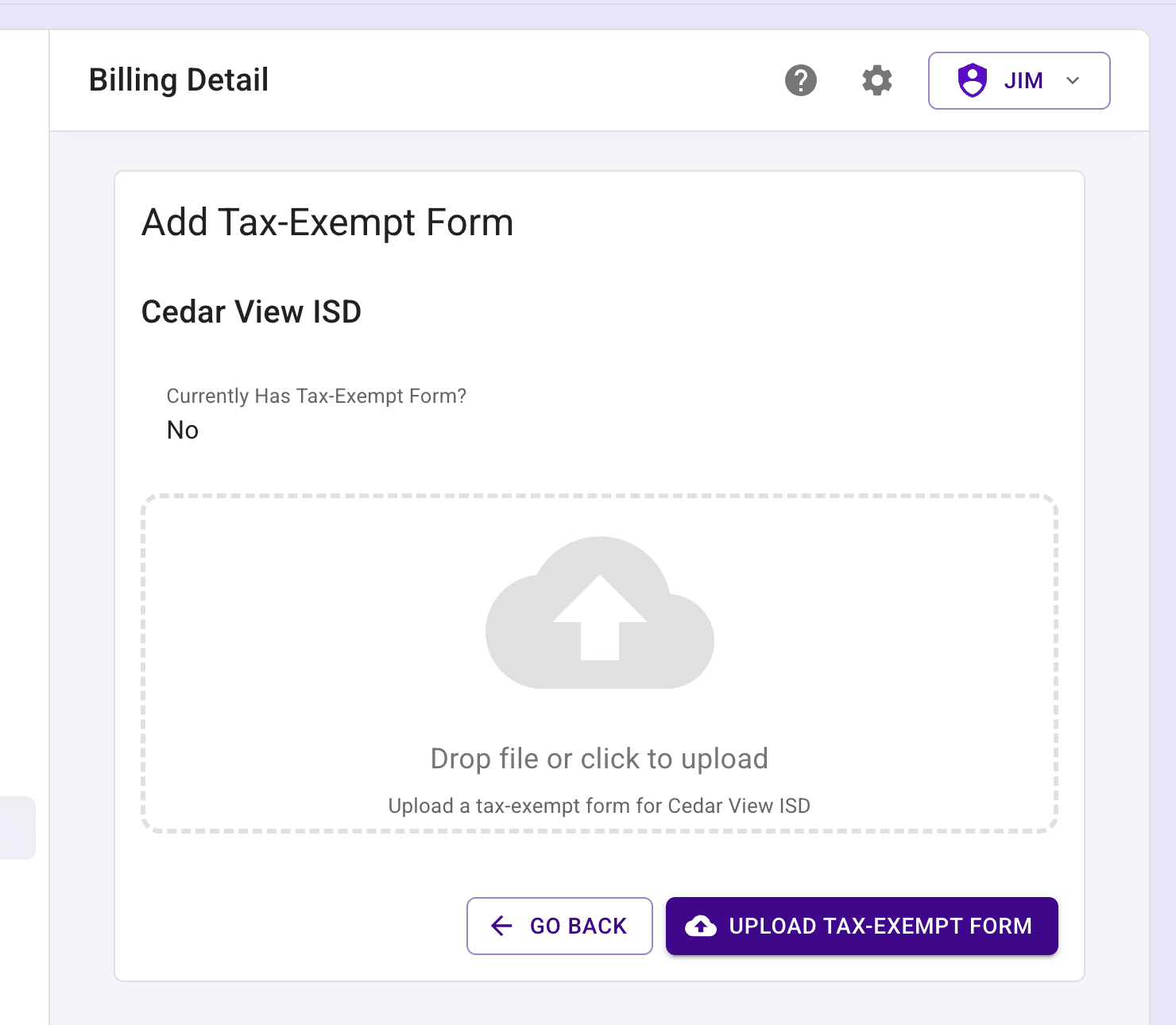Open settings with the gear icon

click(x=877, y=80)
